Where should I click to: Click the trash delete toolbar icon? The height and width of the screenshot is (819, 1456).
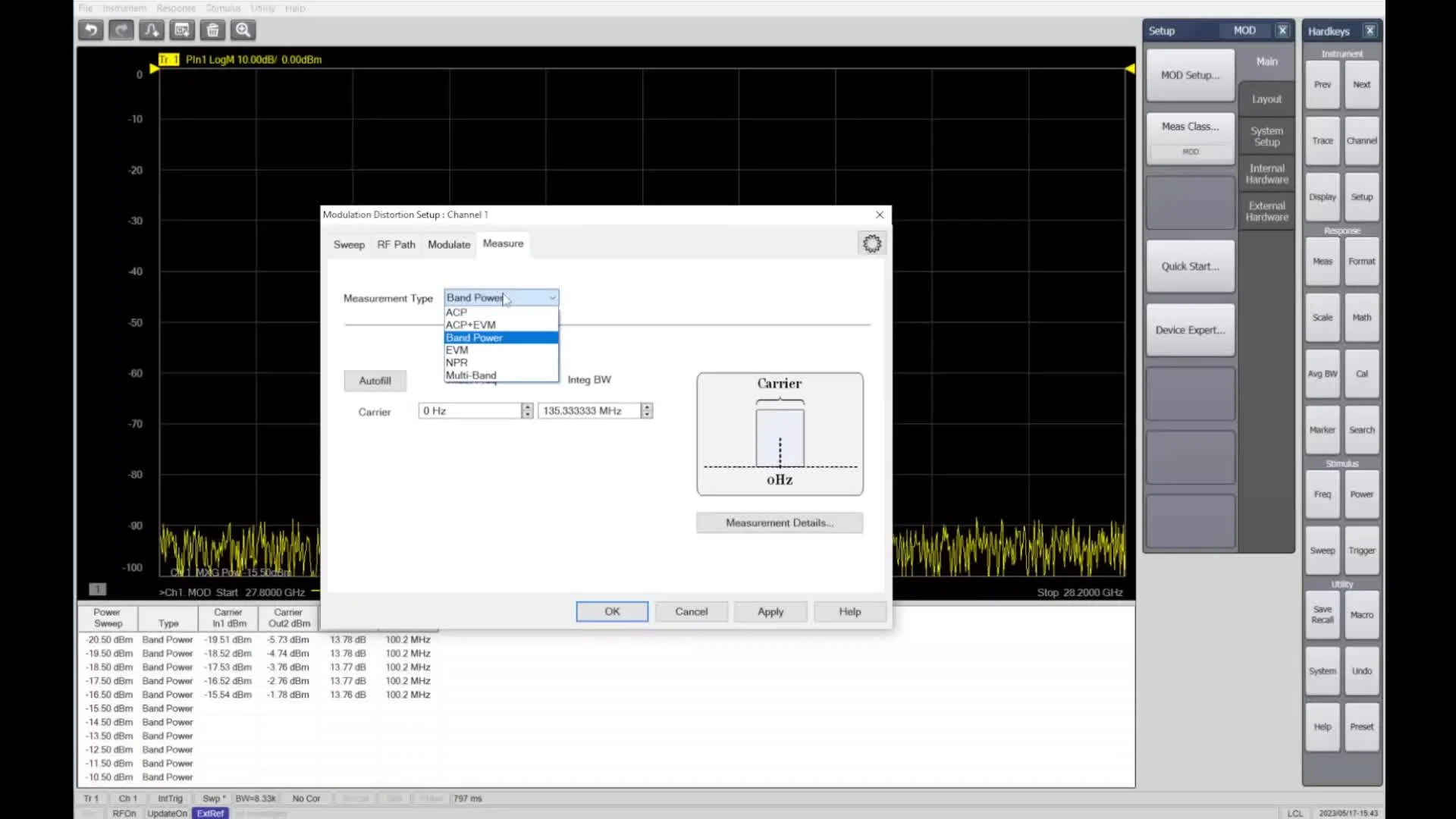[212, 30]
